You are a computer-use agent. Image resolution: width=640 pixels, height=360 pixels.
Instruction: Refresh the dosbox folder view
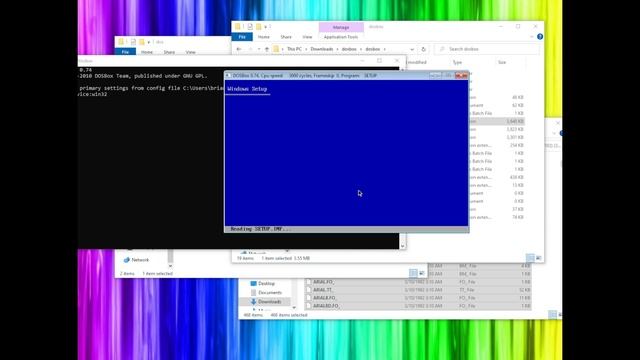423,49
